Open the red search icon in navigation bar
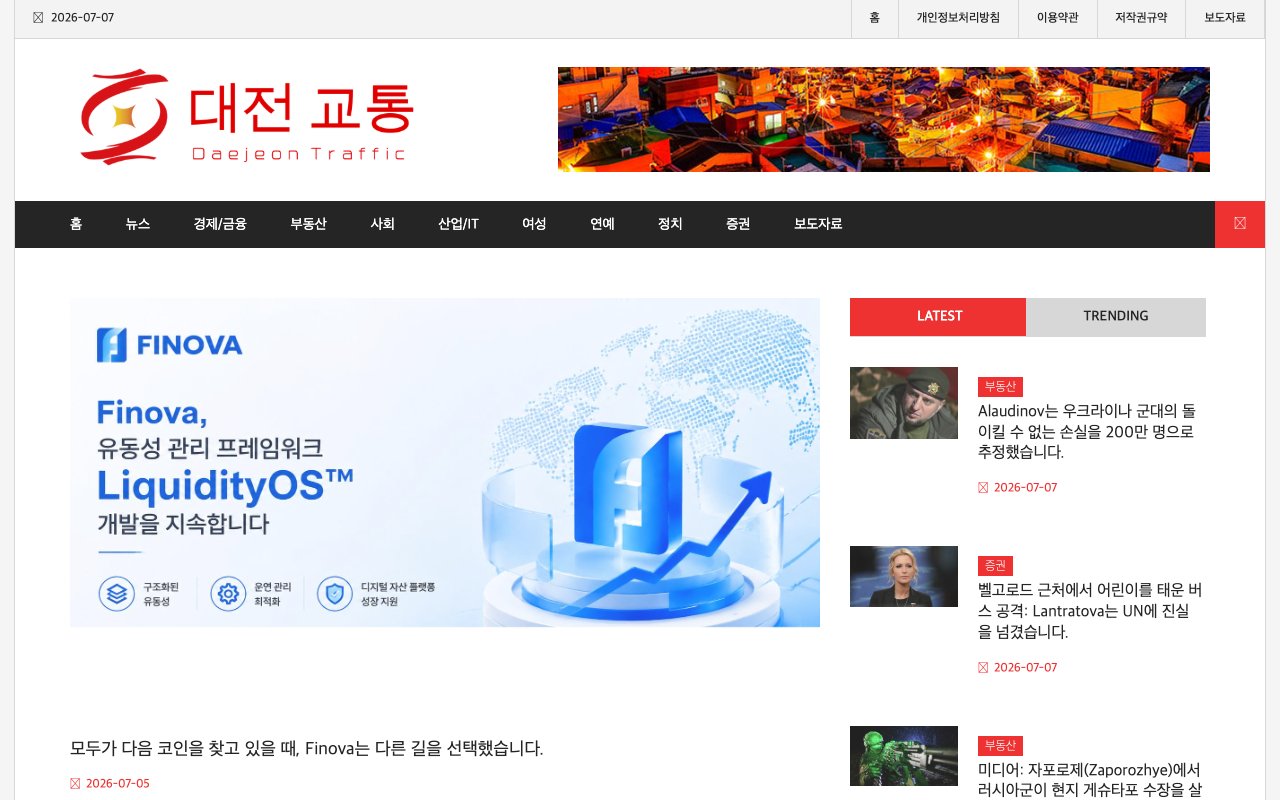 click(x=1240, y=224)
